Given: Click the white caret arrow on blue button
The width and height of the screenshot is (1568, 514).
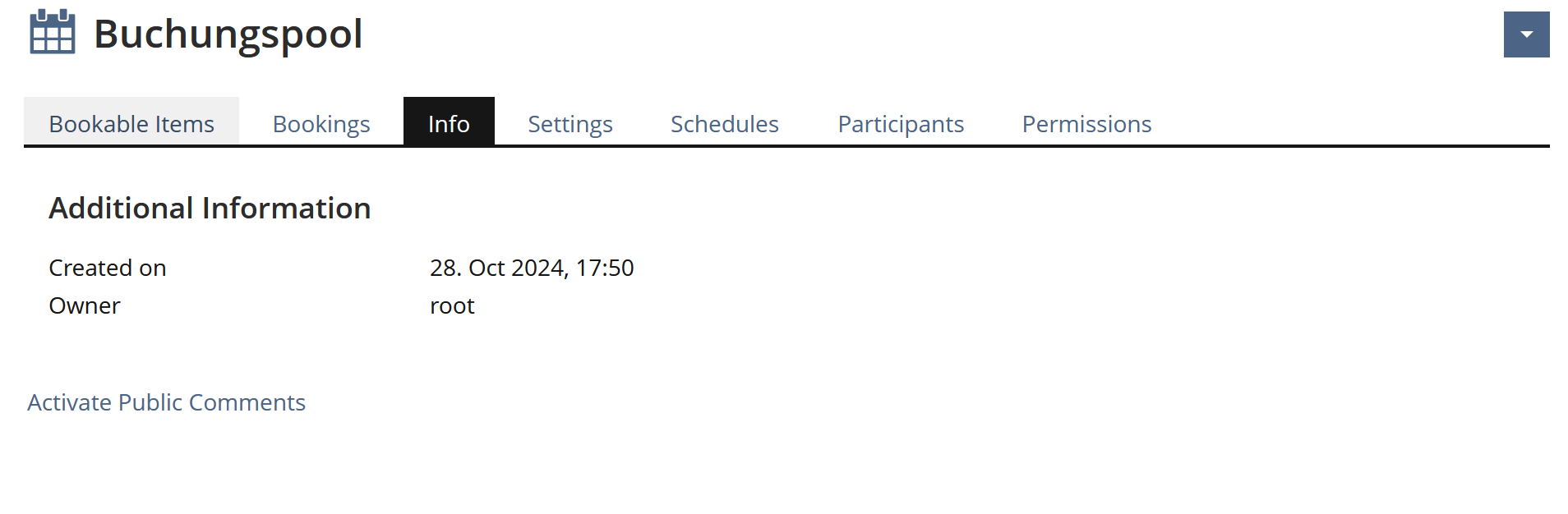Looking at the screenshot, I should [1526, 34].
